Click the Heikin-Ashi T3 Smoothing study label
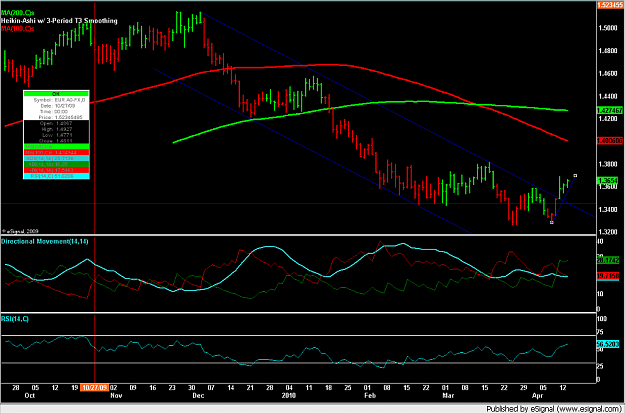 59,21
